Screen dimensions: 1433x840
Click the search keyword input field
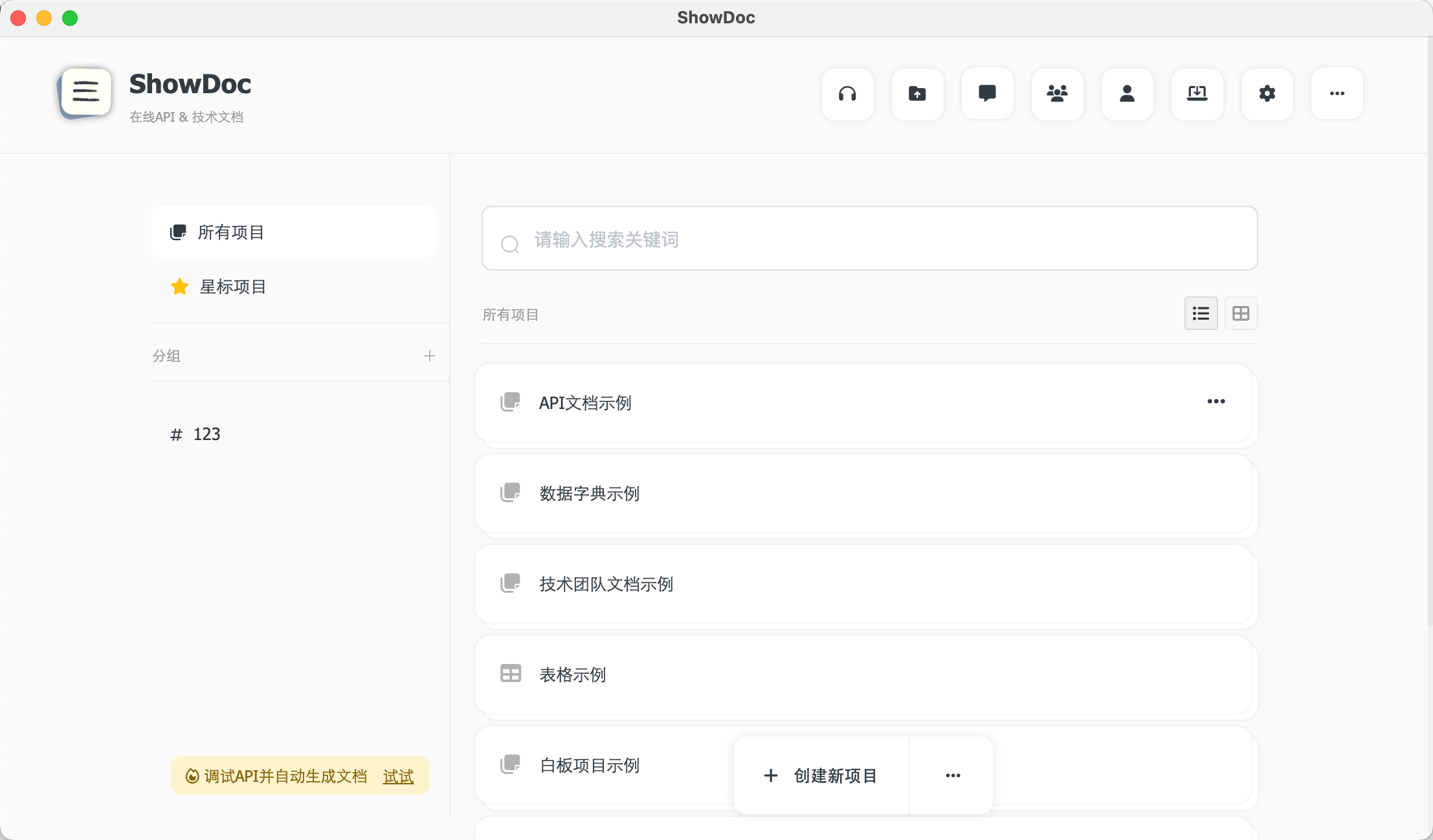pos(869,239)
